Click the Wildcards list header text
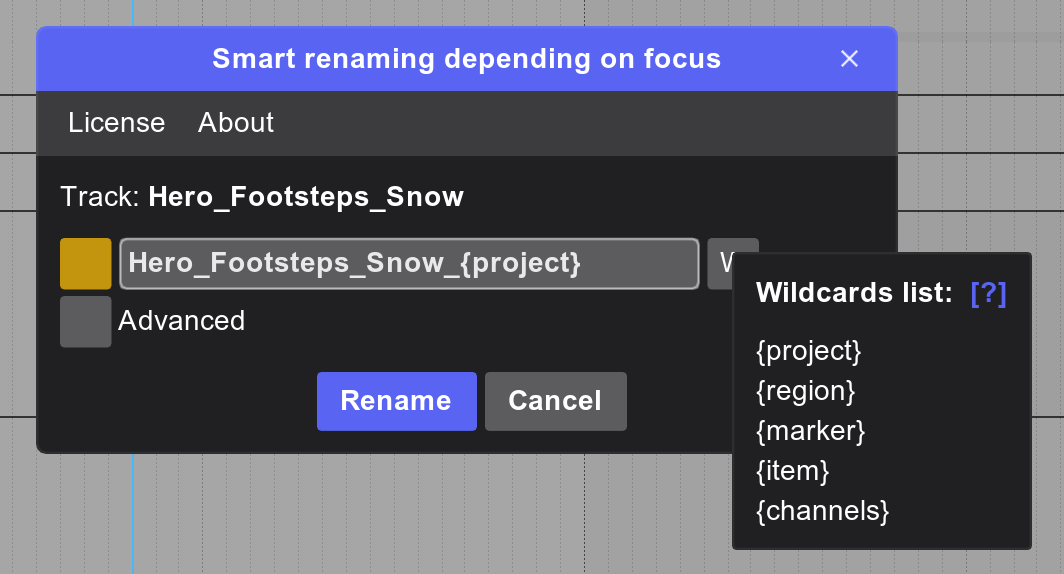Screen dimensions: 1064x574 853,293
